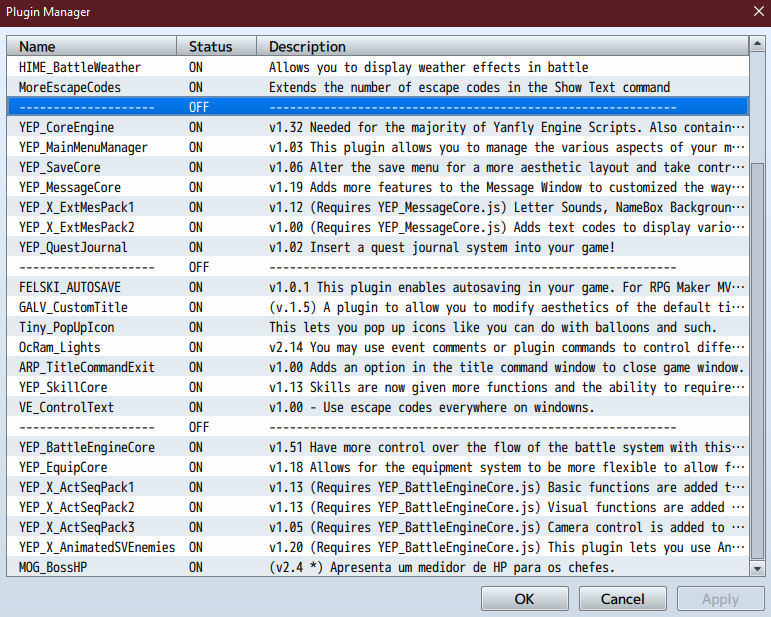Image resolution: width=771 pixels, height=617 pixels.
Task: Select the OcRam_Lights plugin
Action: (378, 347)
